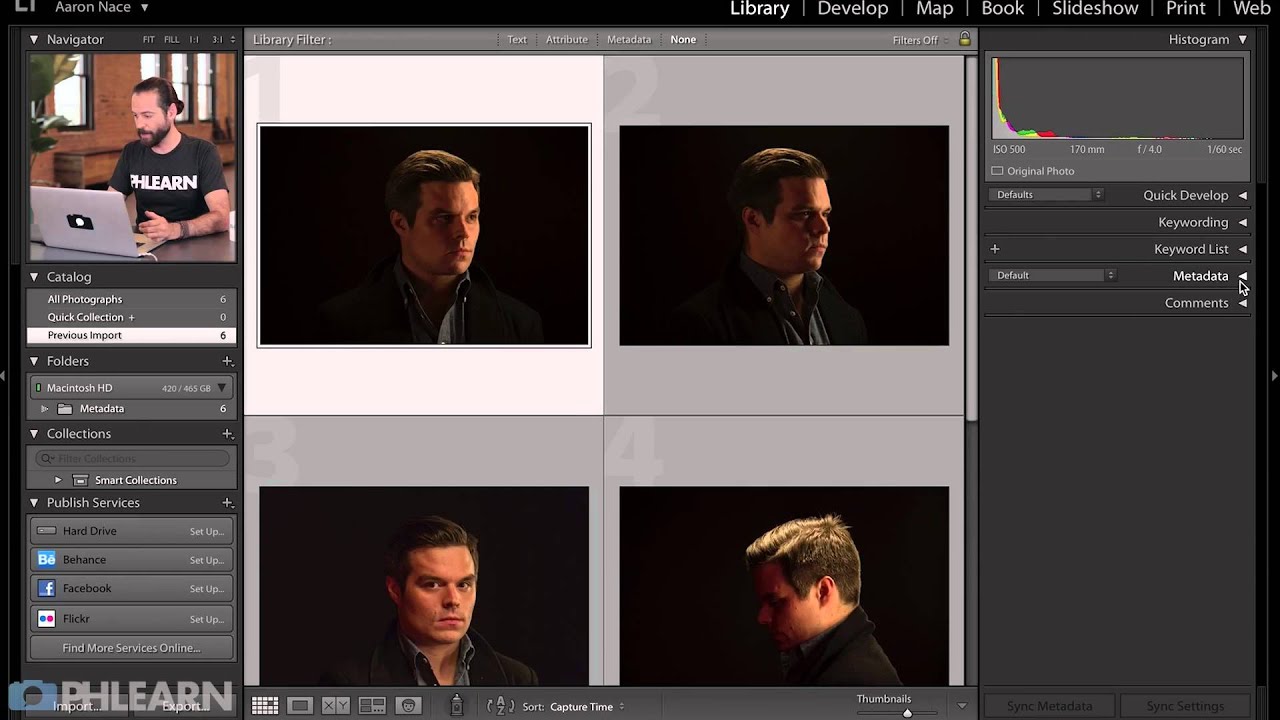Open the Print module
This screenshot has width=1280, height=720.
click(x=1186, y=9)
